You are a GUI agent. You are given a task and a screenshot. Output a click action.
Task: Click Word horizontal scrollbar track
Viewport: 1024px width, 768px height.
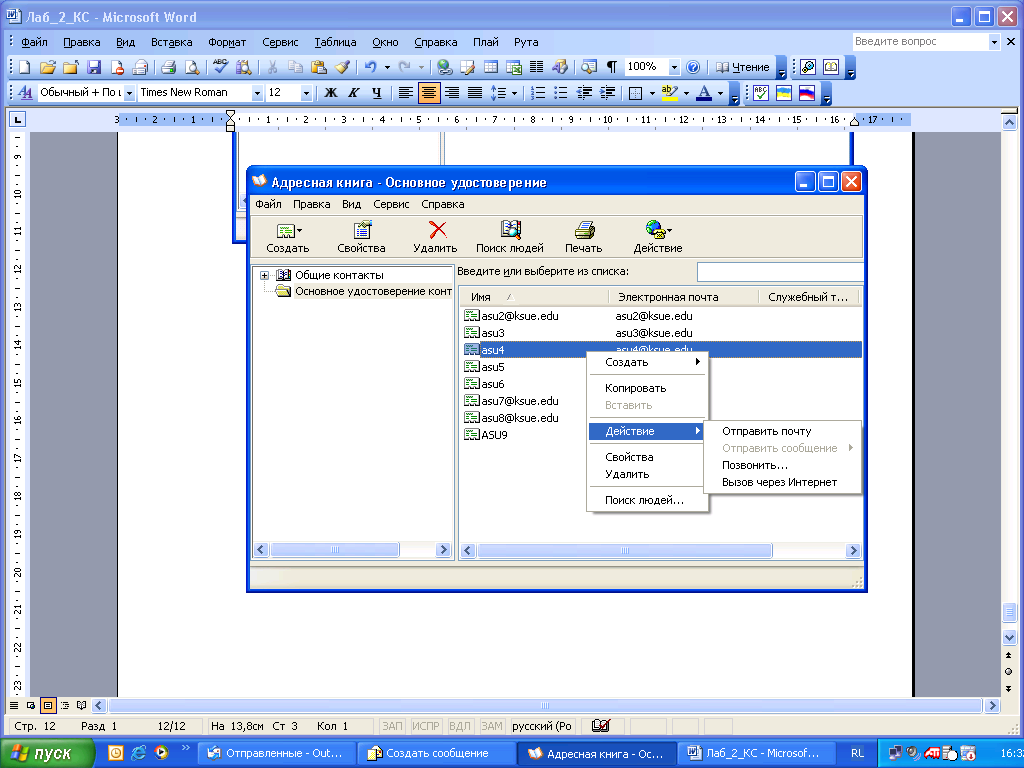[x=545, y=705]
